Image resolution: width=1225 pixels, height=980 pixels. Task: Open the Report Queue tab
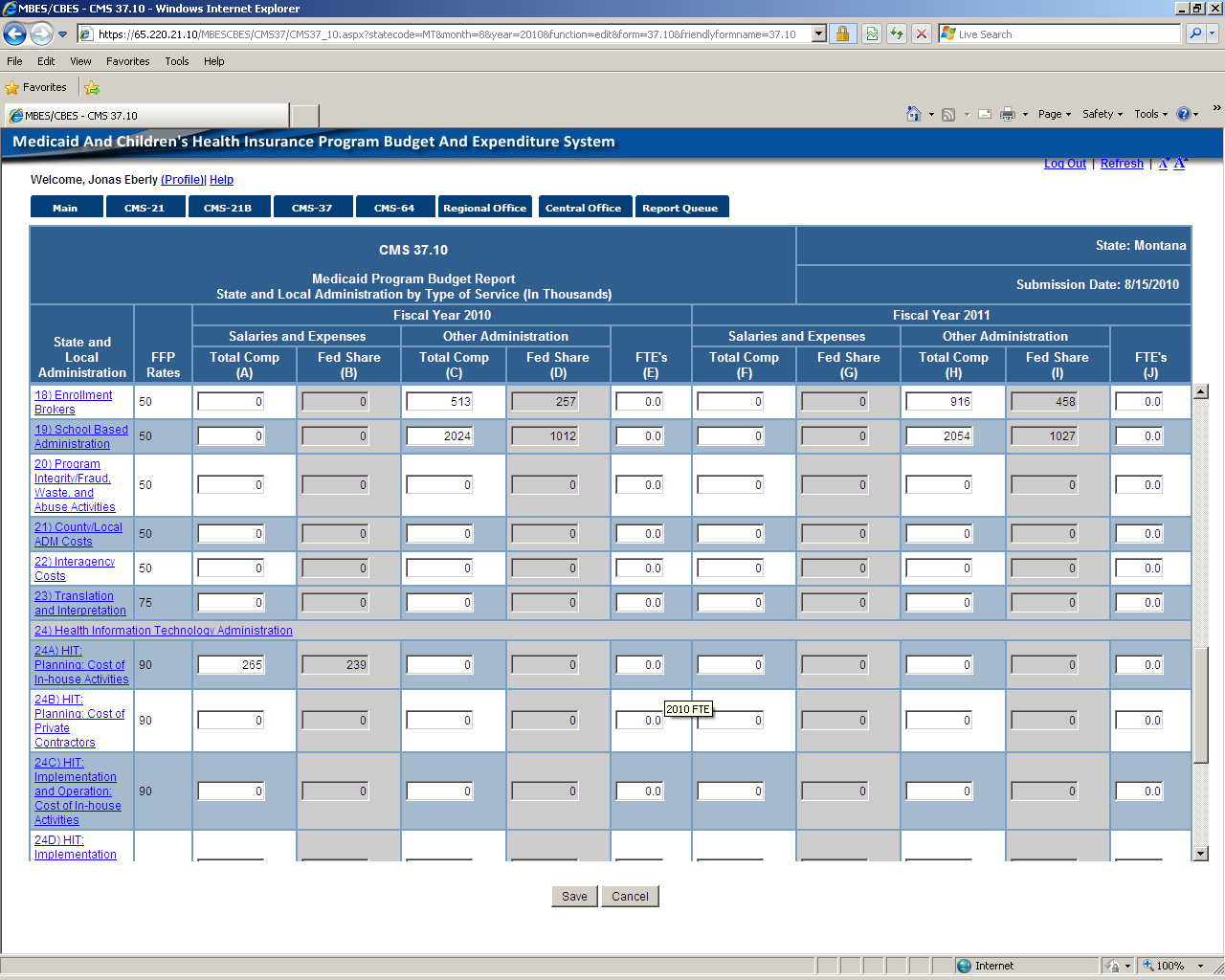pos(680,208)
